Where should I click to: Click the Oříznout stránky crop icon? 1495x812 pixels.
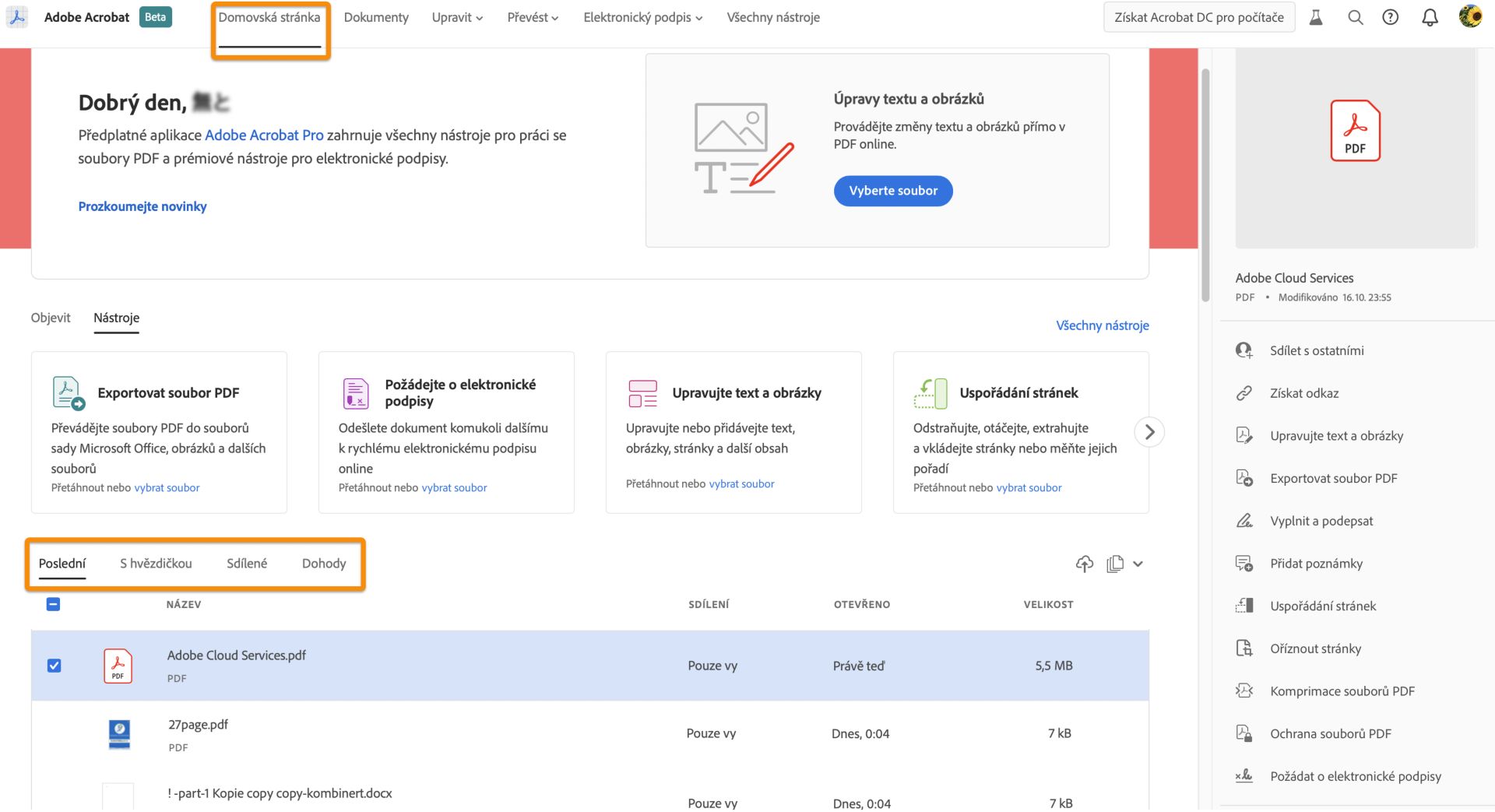1244,649
